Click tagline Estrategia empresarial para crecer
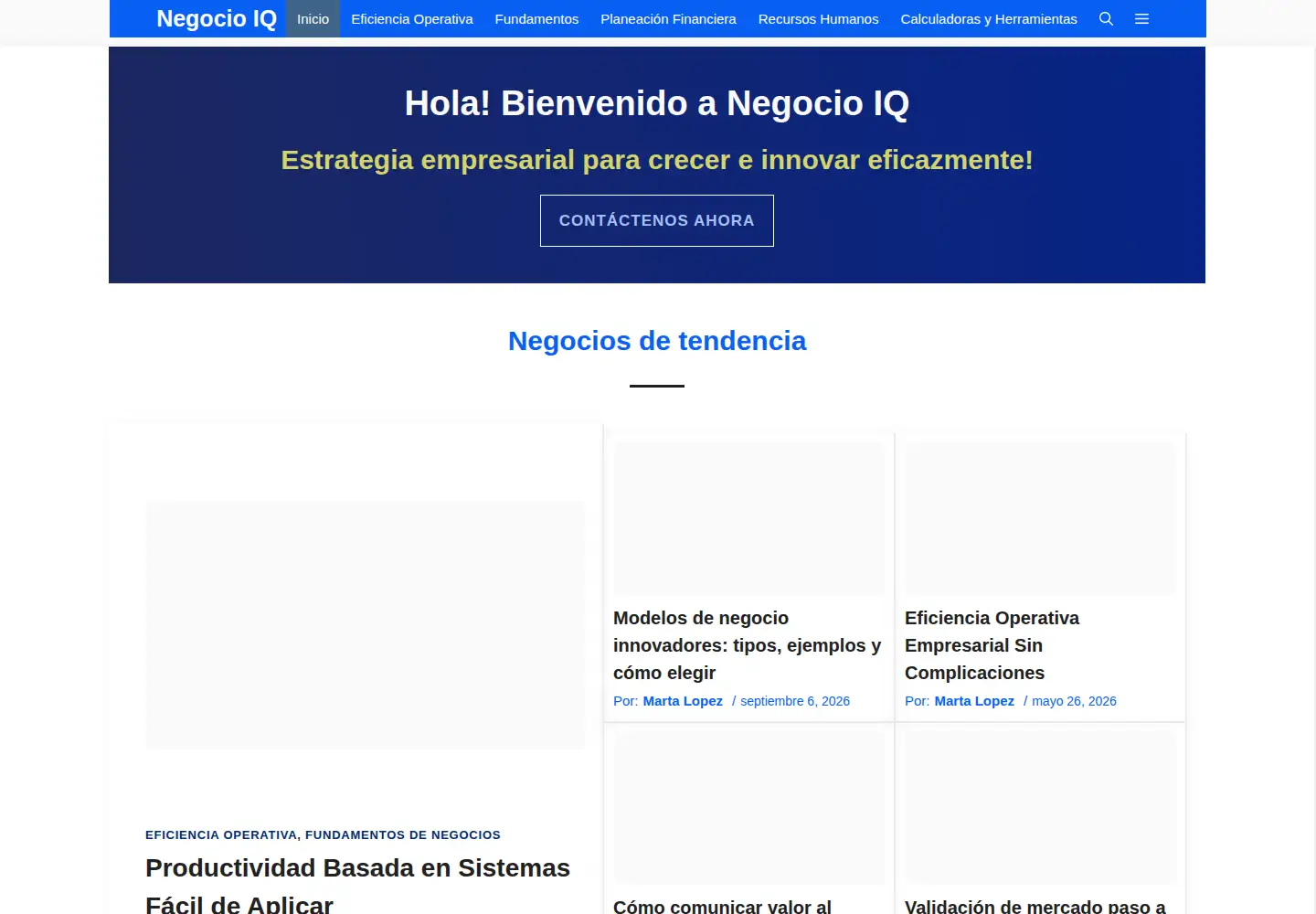The image size is (1316, 914). pyautogui.click(x=657, y=160)
